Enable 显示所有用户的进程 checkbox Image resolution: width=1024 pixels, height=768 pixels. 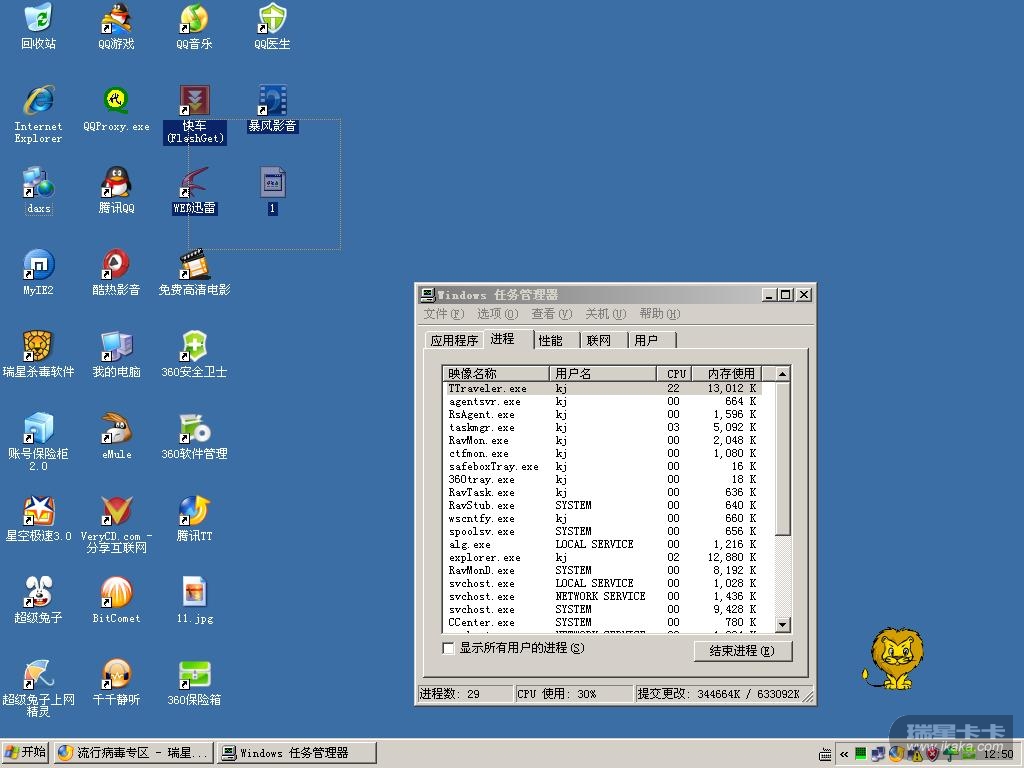pos(448,648)
